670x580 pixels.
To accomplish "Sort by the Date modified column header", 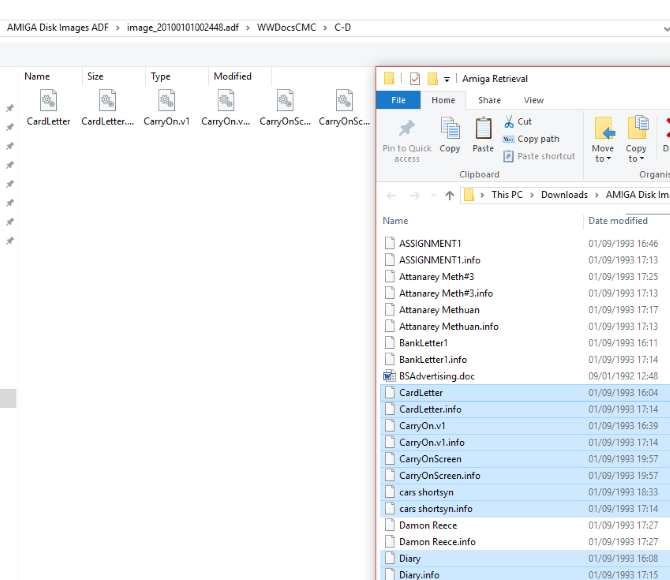I will [x=617, y=221].
